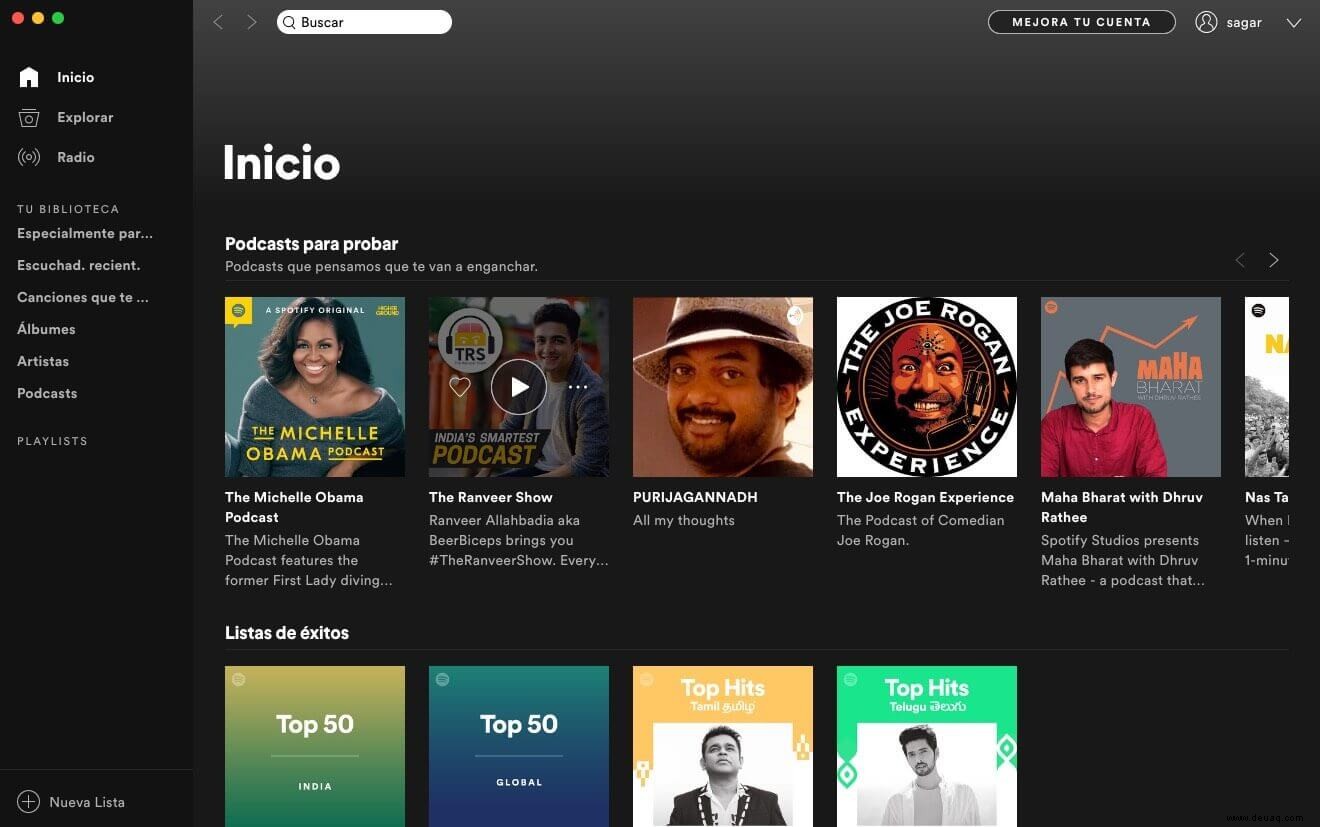The height and width of the screenshot is (827, 1320).
Task: Click TRS logo on The Ranveer Show cover
Action: tap(470, 340)
